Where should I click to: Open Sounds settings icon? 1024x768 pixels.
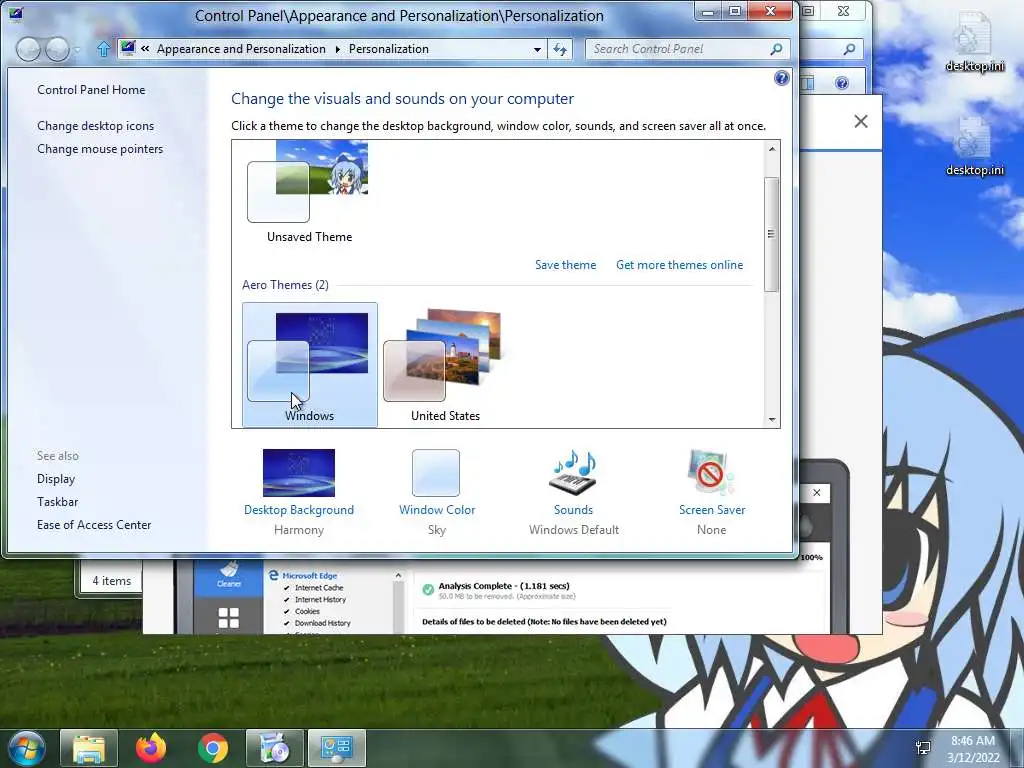point(573,473)
